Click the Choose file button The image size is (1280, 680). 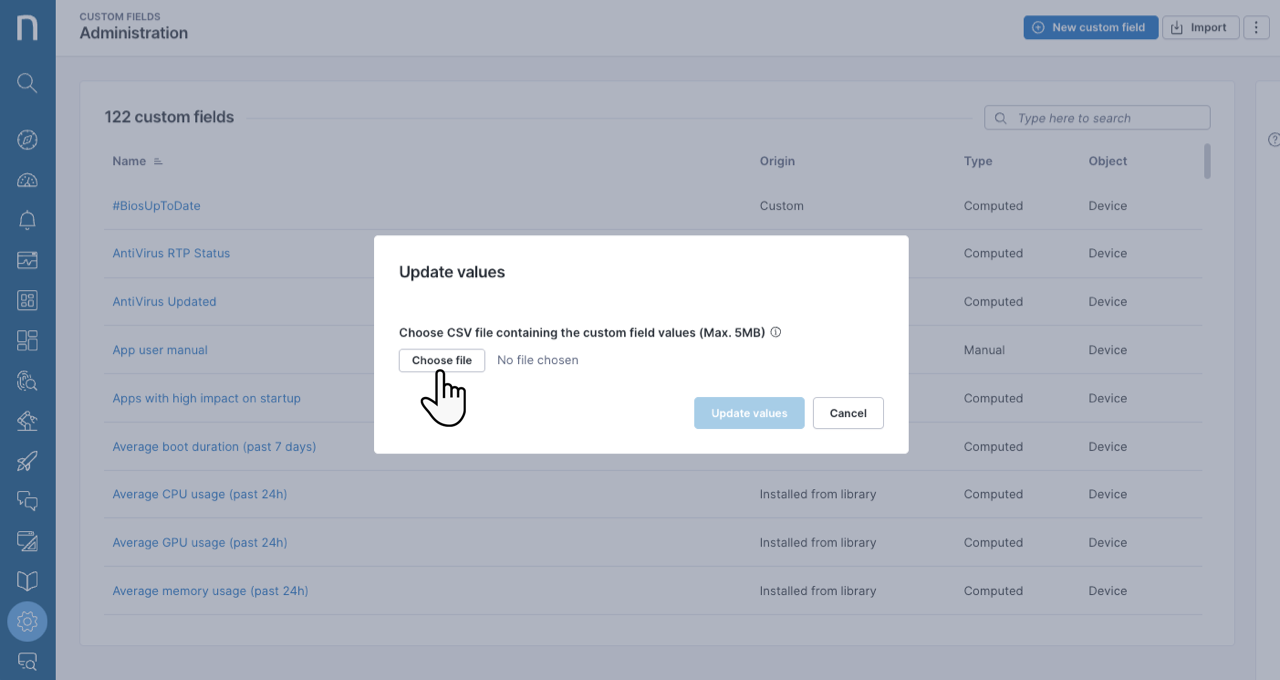pyautogui.click(x=441, y=360)
